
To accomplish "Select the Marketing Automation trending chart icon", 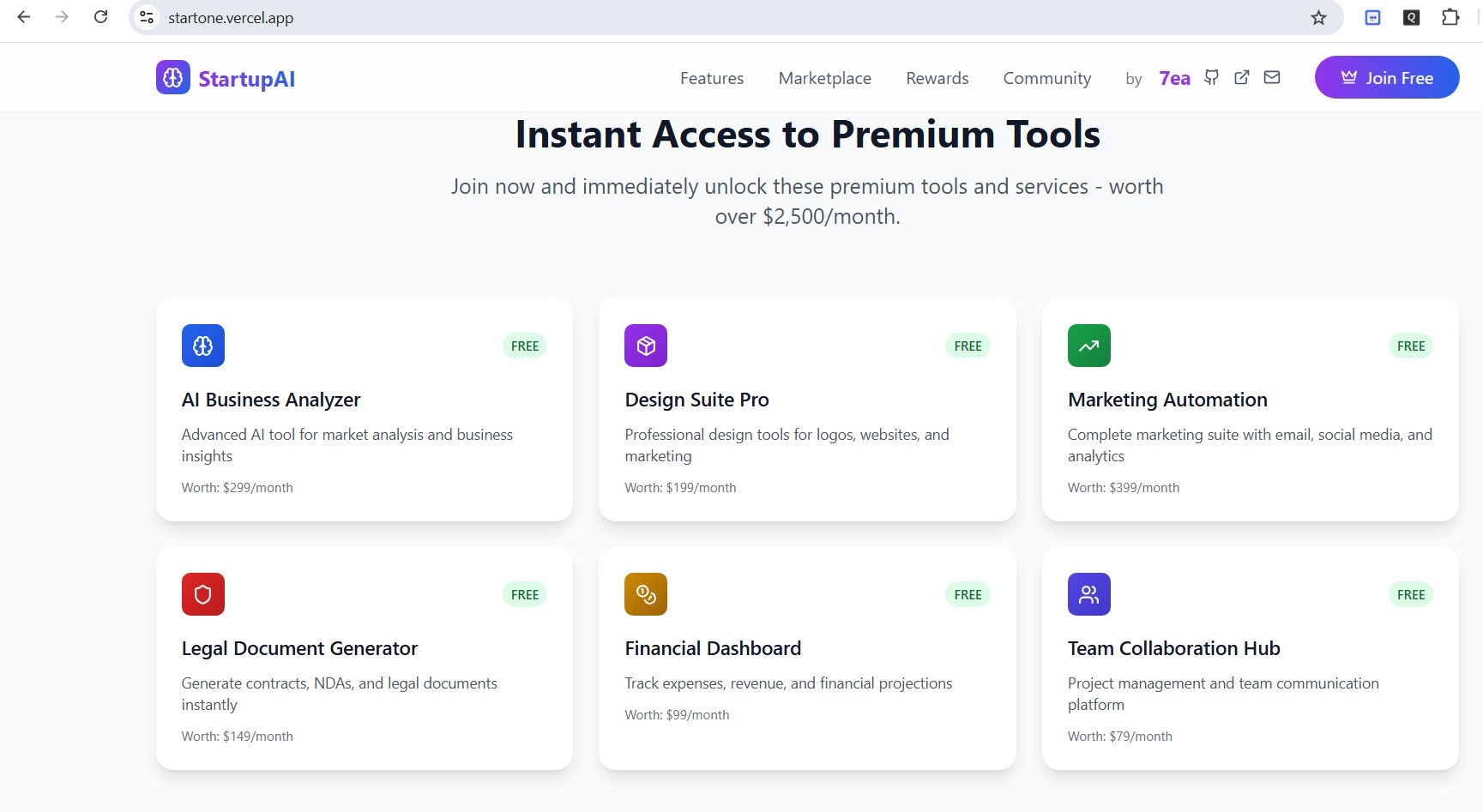I will click(x=1088, y=346).
